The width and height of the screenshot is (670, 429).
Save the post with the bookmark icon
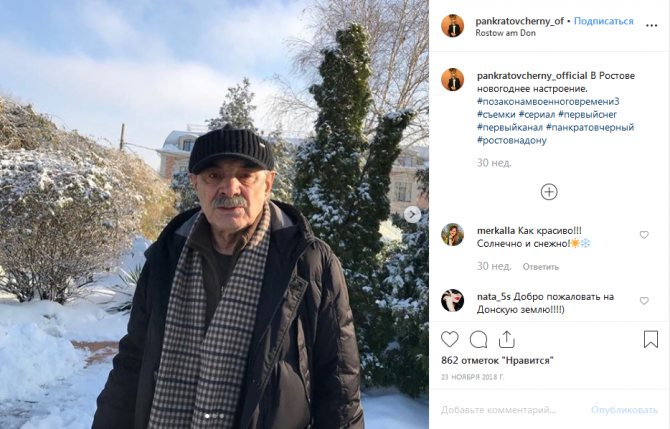click(x=651, y=339)
